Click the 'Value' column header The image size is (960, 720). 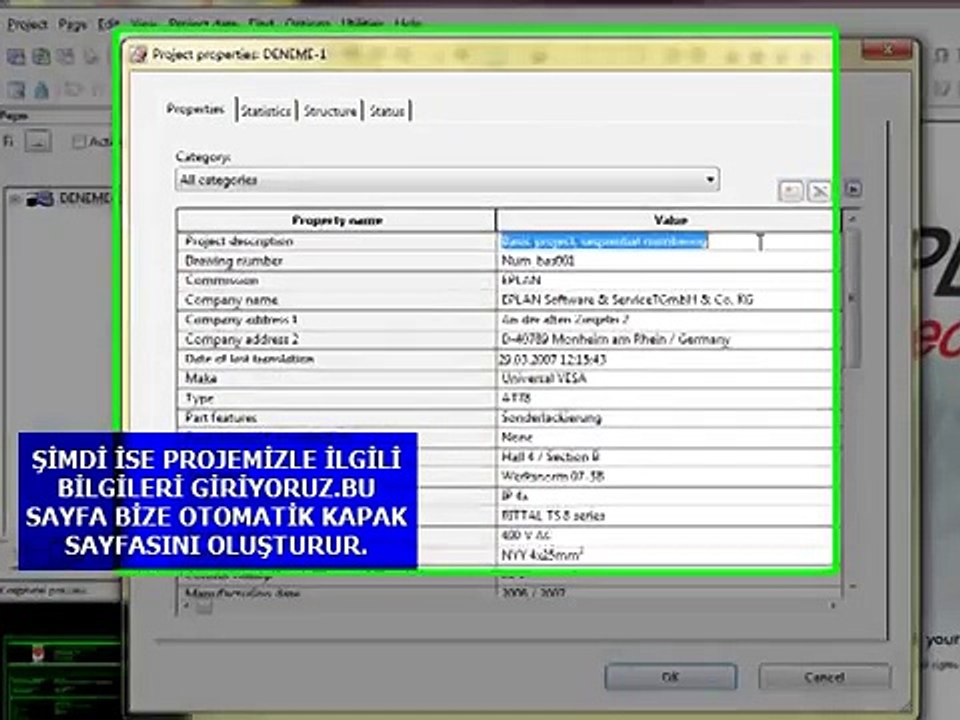[x=669, y=220]
